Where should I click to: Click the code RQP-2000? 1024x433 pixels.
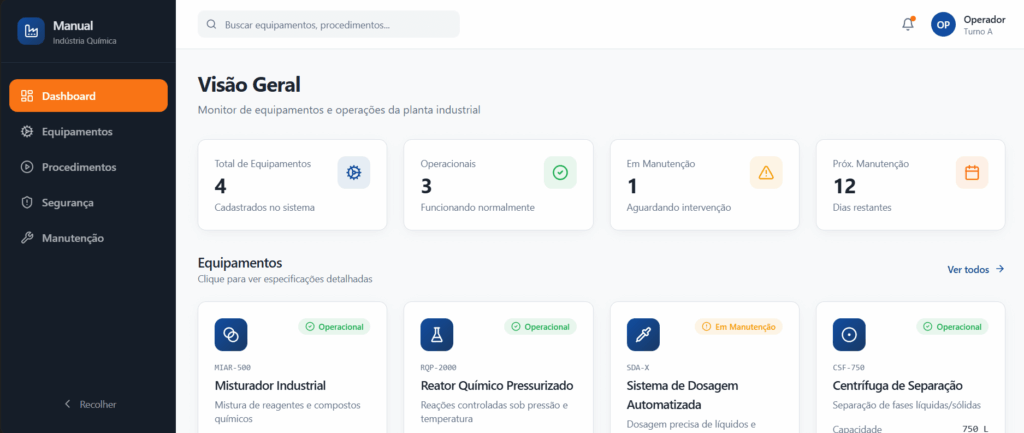point(439,367)
